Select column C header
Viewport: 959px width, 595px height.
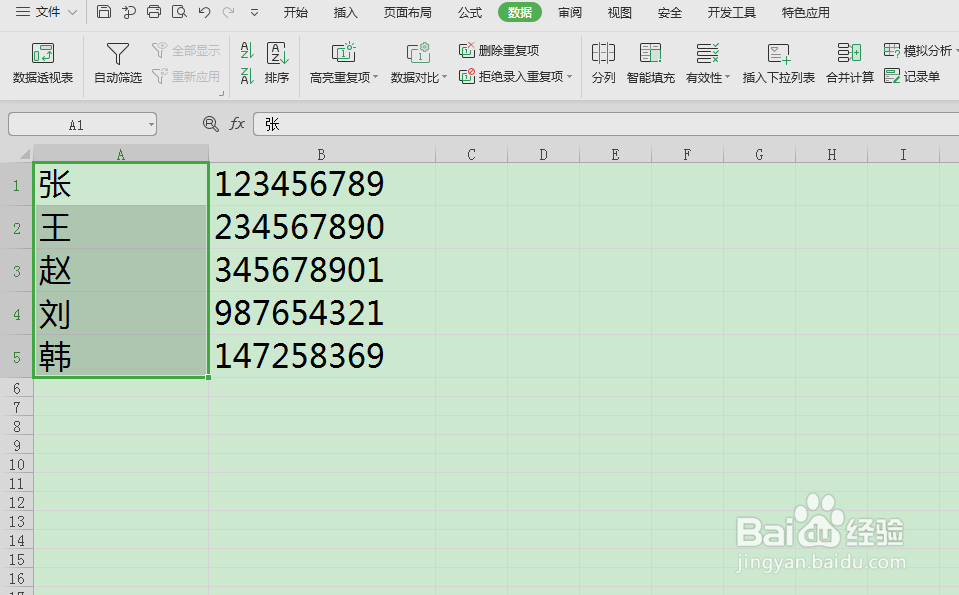471,155
